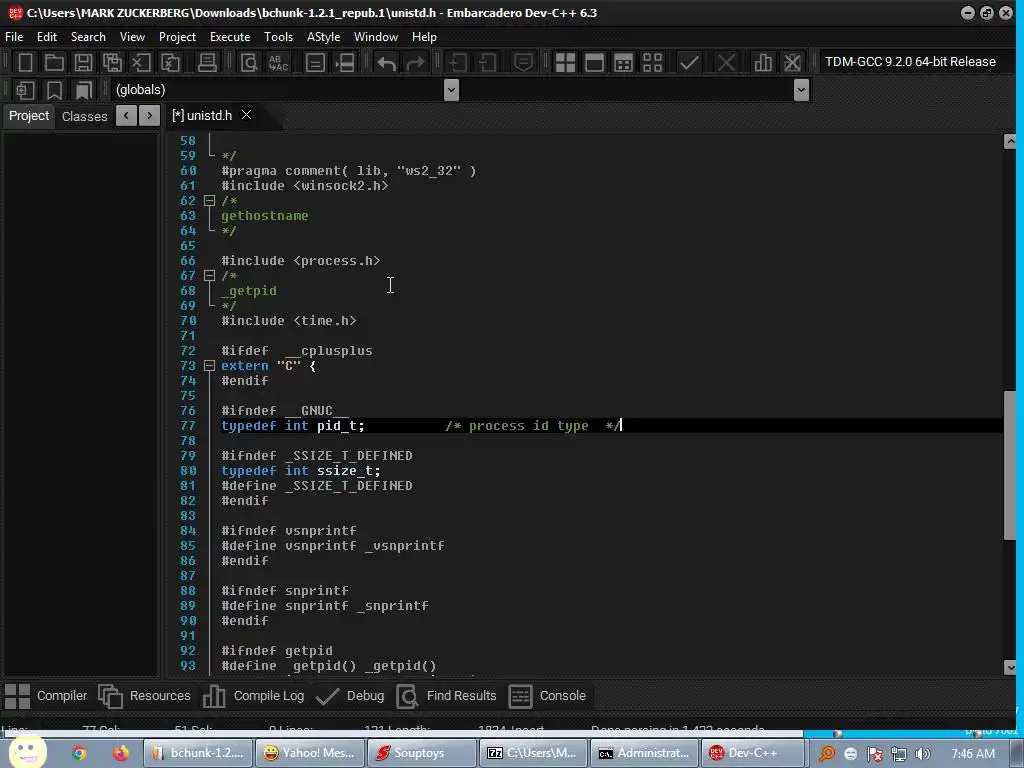Stop execution using X toolbar icon
The image size is (1024, 768).
[x=726, y=63]
